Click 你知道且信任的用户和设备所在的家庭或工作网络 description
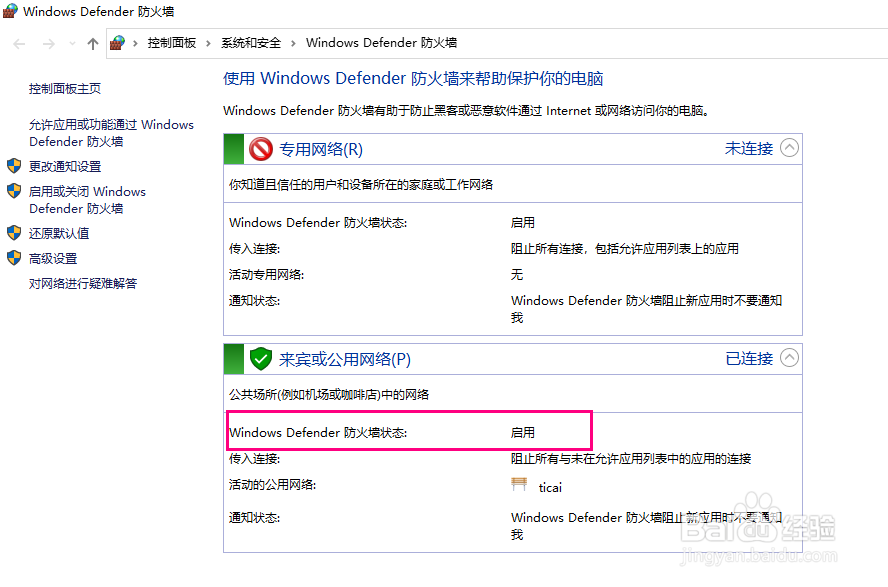 (x=361, y=185)
